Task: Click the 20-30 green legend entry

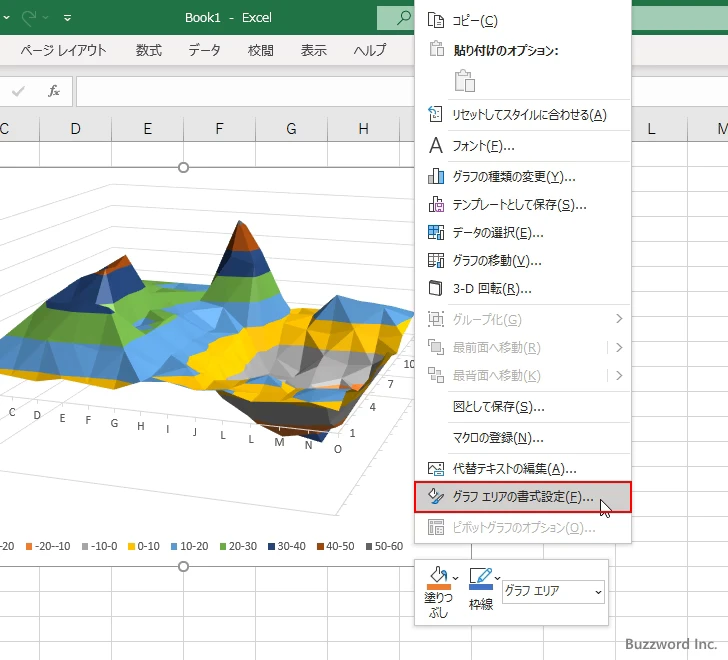Action: [x=238, y=546]
